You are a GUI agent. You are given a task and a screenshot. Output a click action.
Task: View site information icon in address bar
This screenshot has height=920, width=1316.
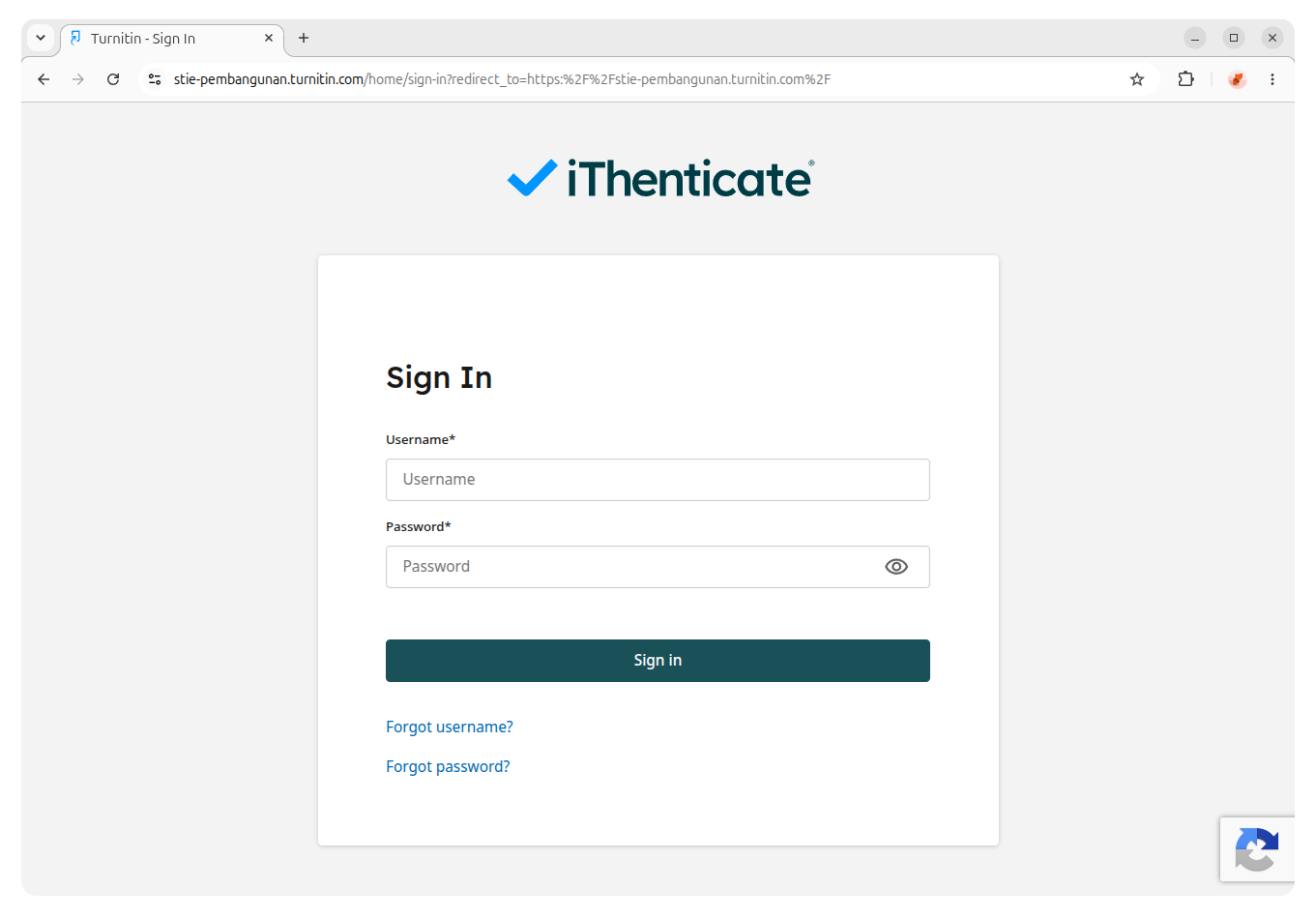(x=155, y=79)
